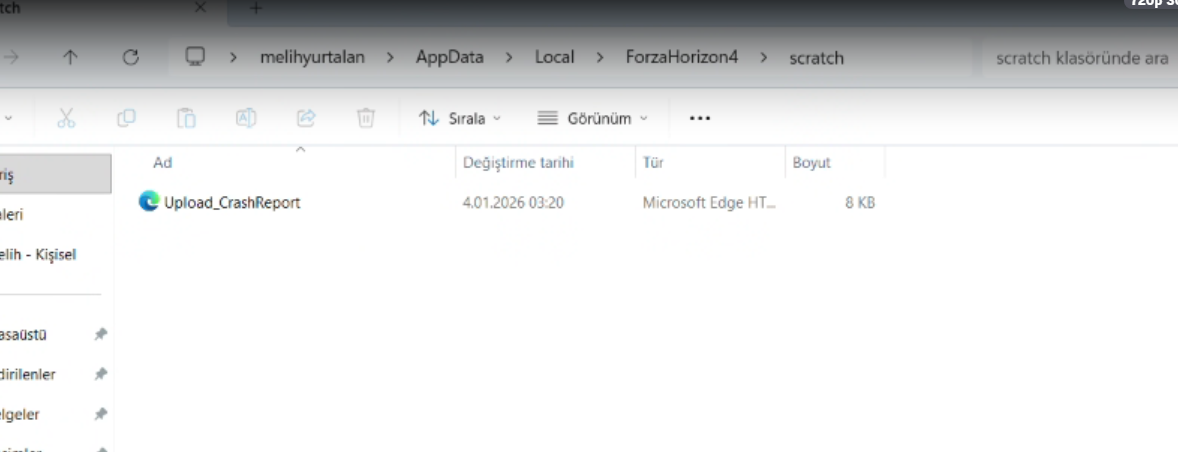Image resolution: width=1178 pixels, height=452 pixels.
Task: Go to Local folder in breadcrumb
Action: pos(554,58)
